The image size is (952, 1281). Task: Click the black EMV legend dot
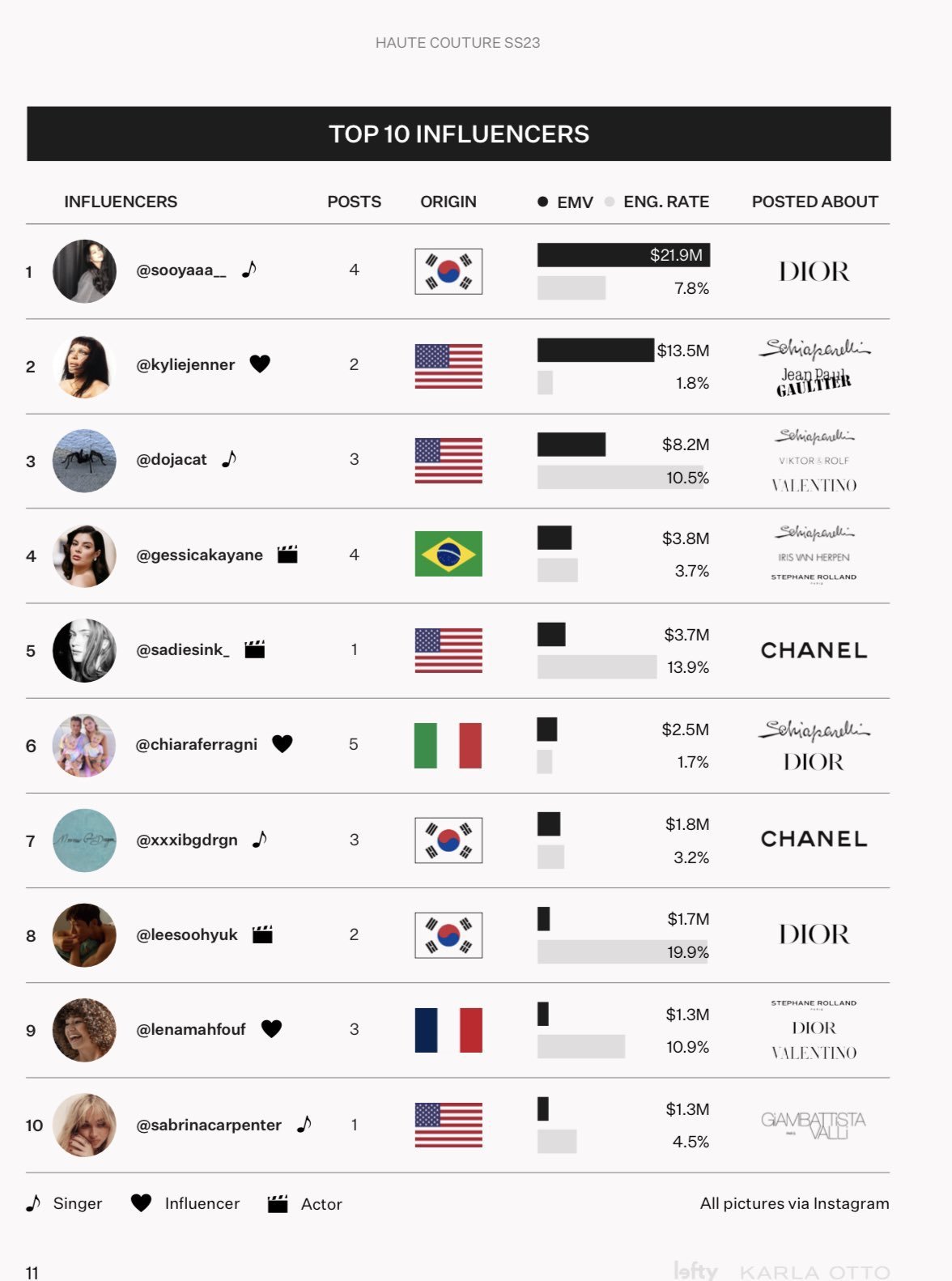point(542,202)
